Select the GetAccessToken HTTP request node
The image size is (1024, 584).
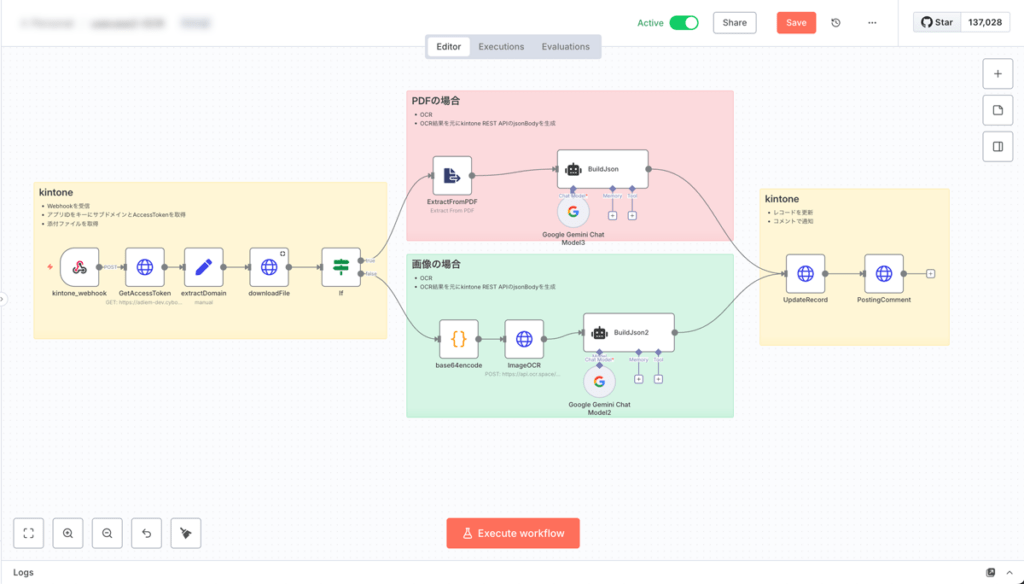145,267
